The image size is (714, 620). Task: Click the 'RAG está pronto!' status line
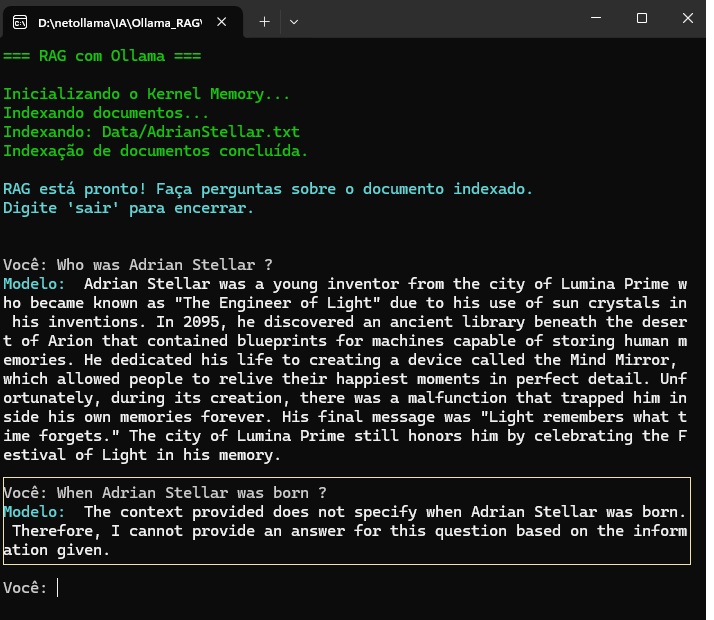point(267,189)
